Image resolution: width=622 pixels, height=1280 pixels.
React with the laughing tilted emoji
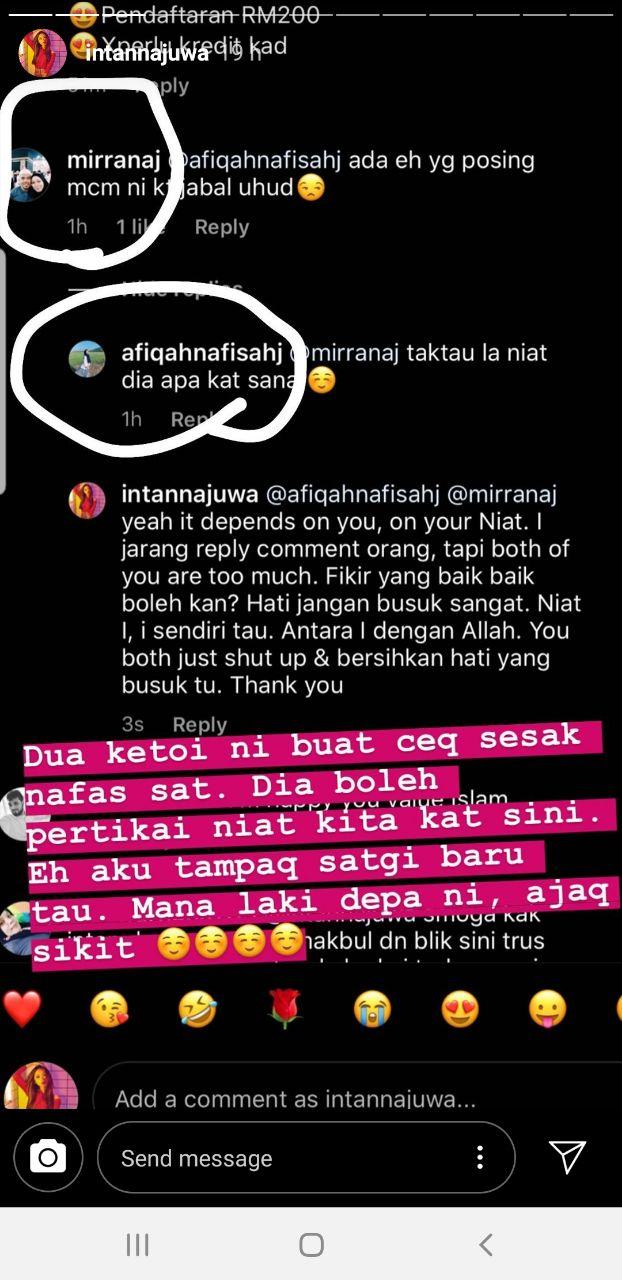tap(197, 1010)
